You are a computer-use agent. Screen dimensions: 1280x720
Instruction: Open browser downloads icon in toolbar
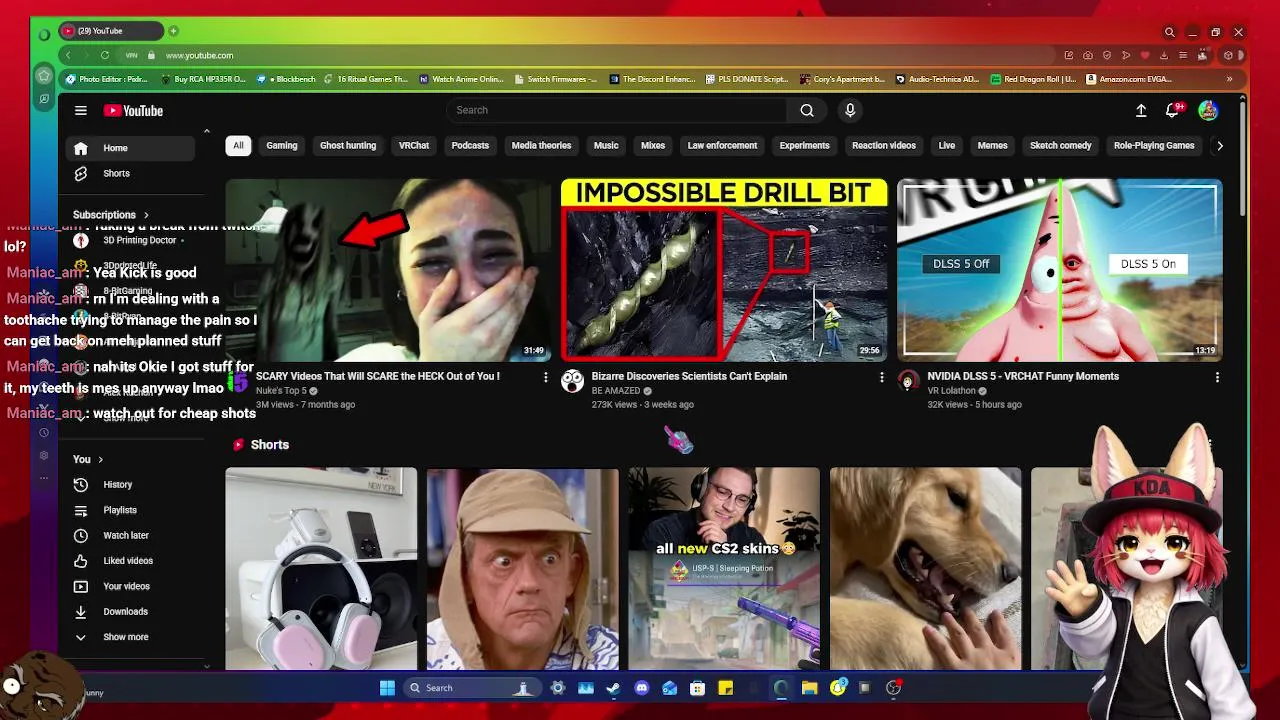point(1164,55)
